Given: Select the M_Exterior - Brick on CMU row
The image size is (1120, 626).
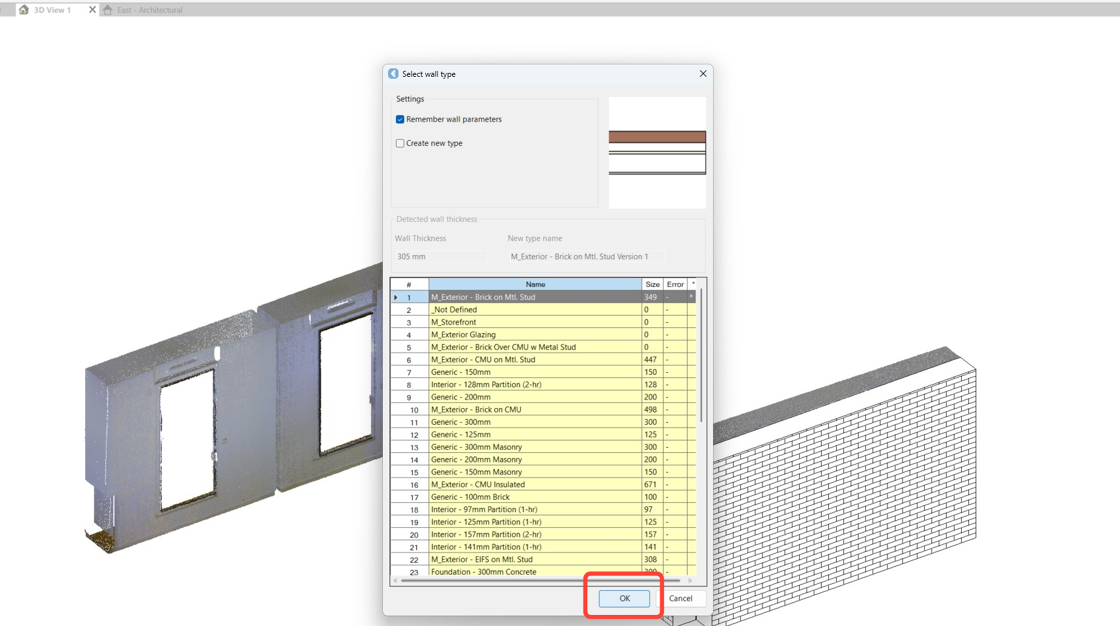Looking at the screenshot, I should (x=475, y=409).
